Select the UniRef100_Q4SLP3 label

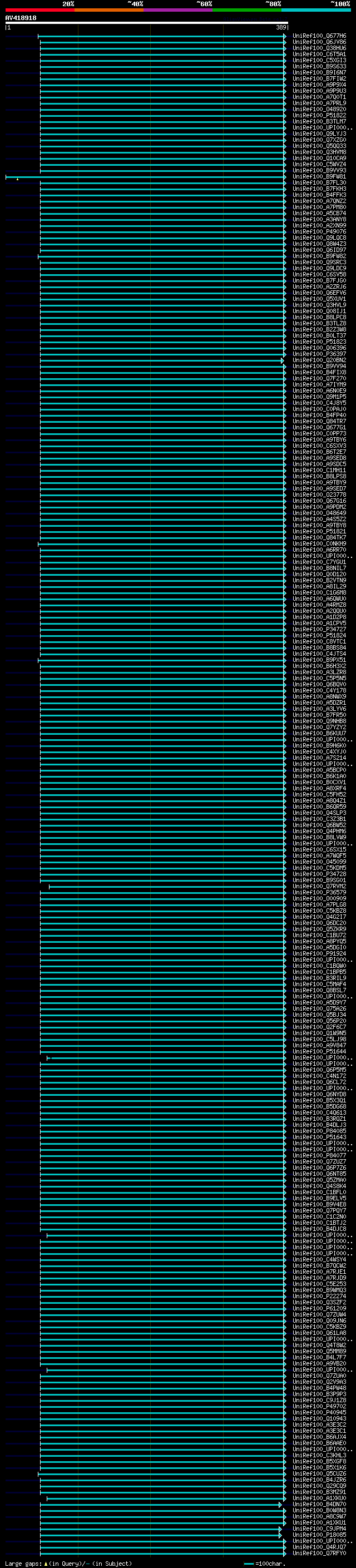click(x=319, y=813)
